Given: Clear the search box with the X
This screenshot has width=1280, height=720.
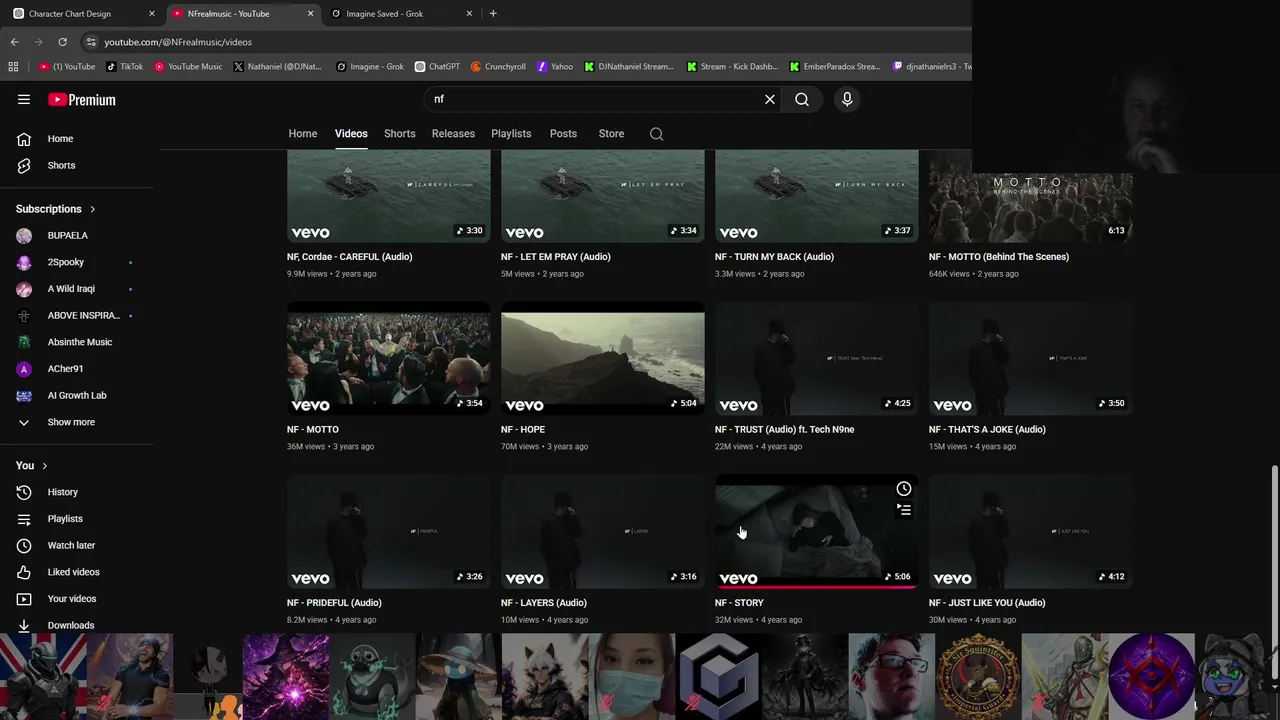Looking at the screenshot, I should (x=770, y=99).
